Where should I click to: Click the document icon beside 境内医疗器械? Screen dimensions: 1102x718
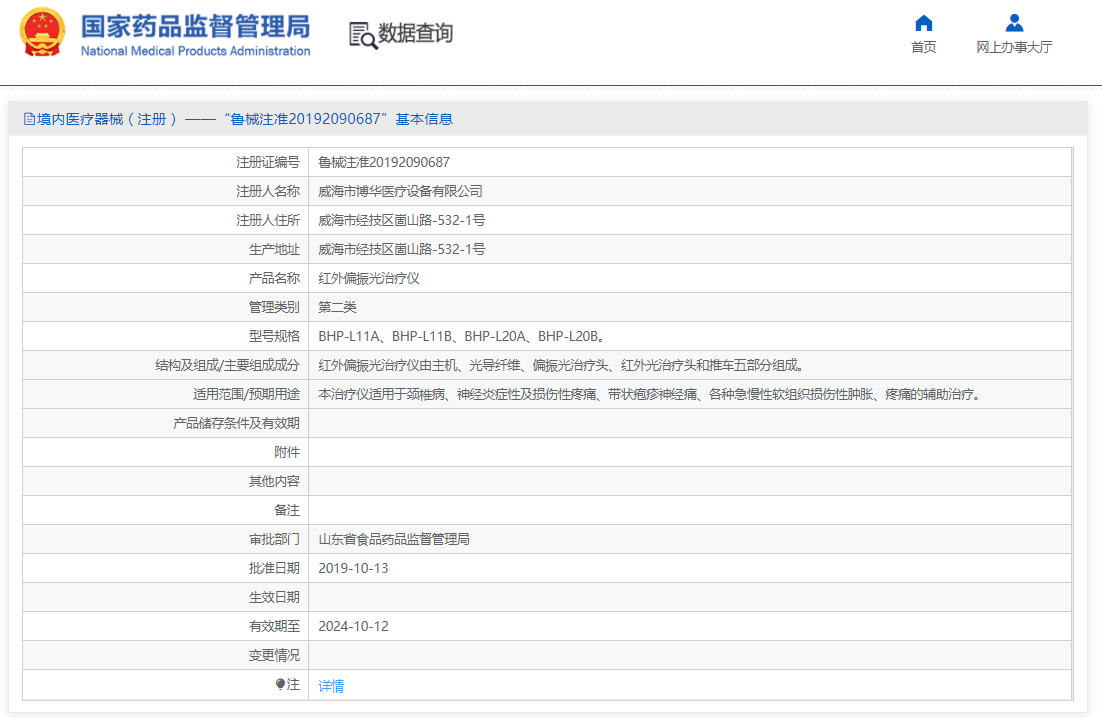point(29,119)
